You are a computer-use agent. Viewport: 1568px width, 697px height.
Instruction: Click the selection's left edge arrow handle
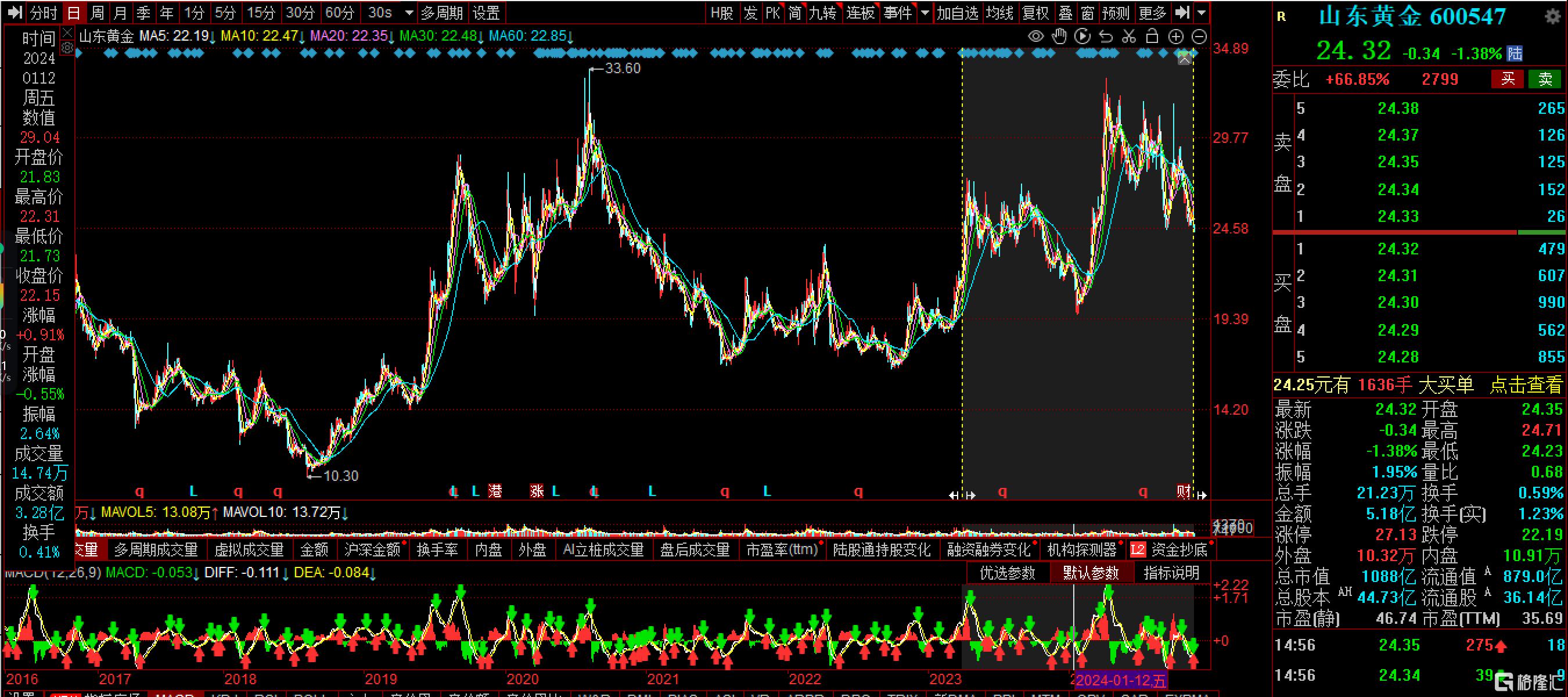coord(953,495)
